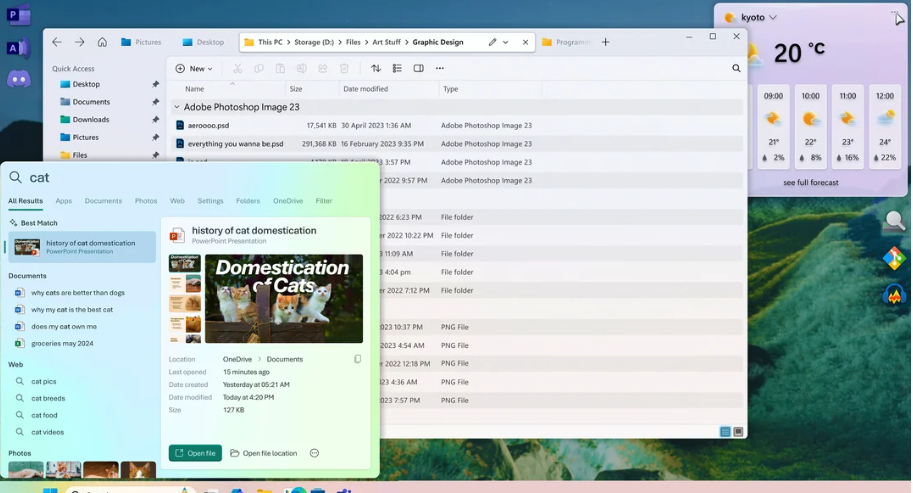Open the weather widget options dots
This screenshot has width=913, height=493.
[894, 12]
